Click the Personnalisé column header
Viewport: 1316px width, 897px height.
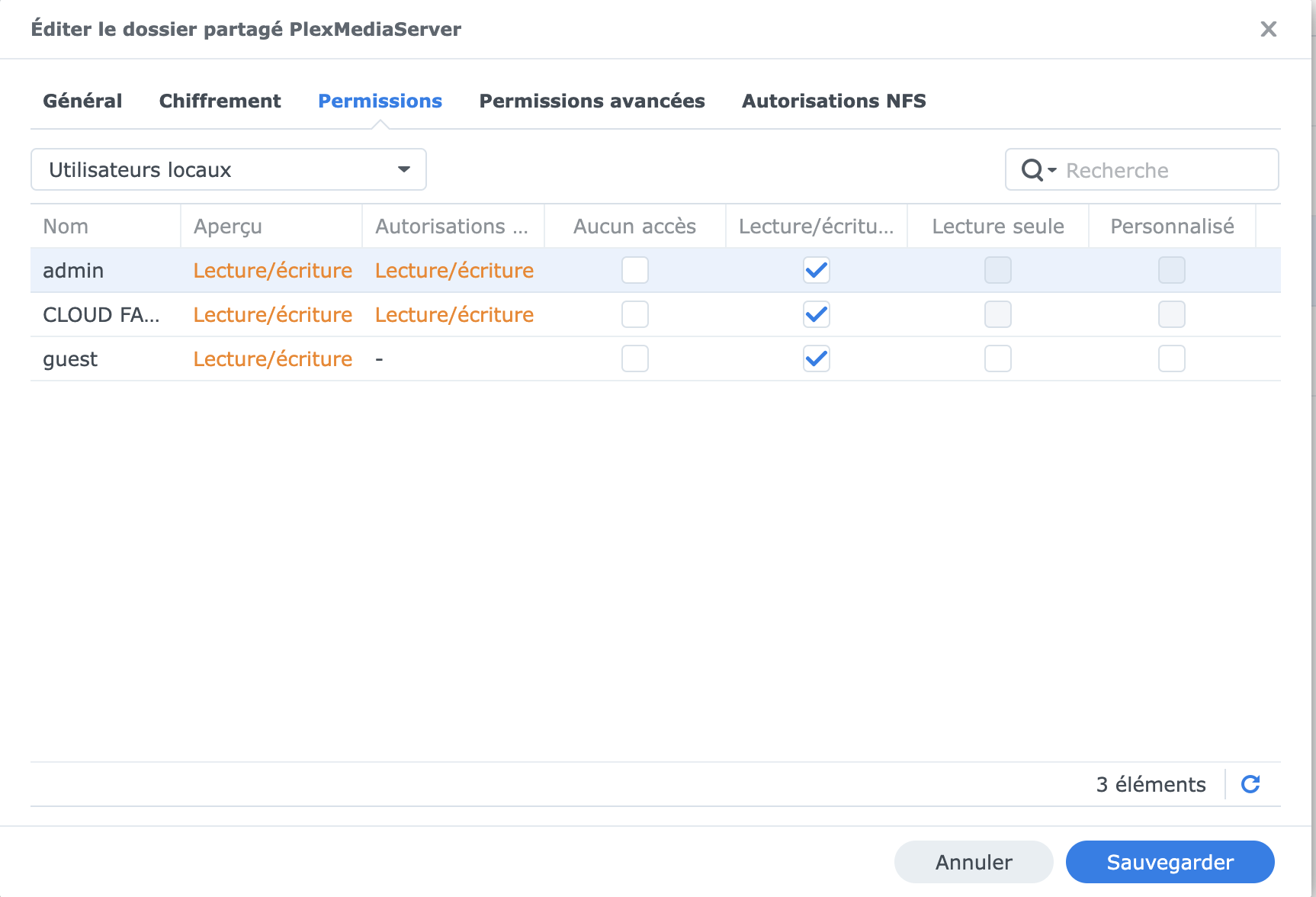click(1172, 226)
